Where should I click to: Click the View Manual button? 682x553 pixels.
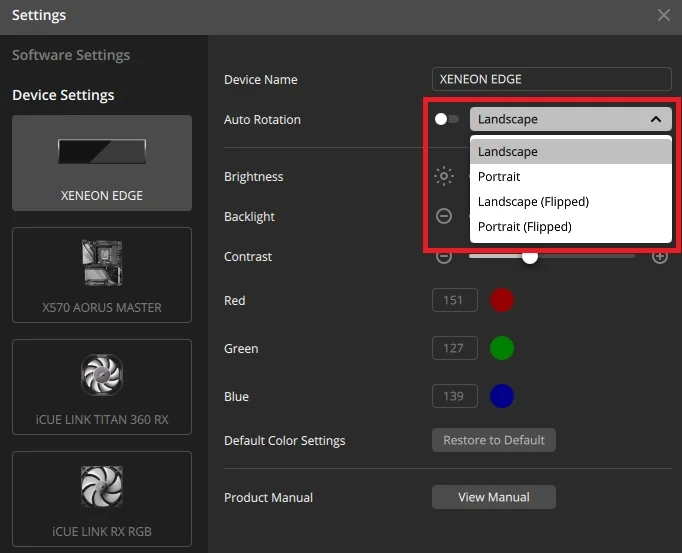[x=494, y=497]
